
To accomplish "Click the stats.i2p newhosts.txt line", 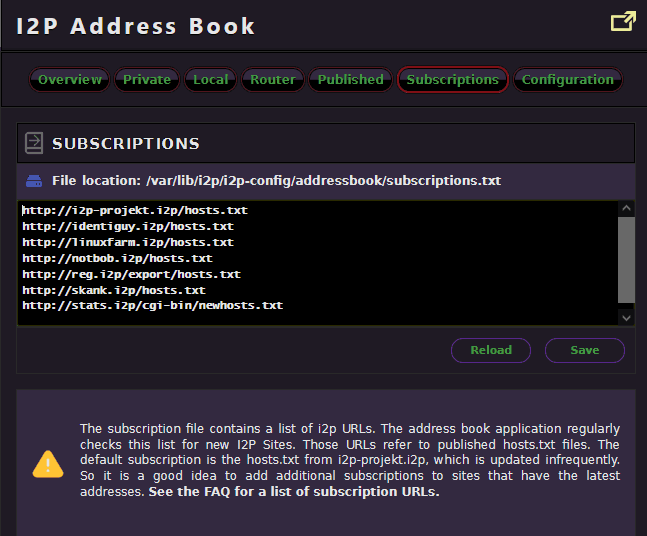I will pyautogui.click(x=153, y=306).
